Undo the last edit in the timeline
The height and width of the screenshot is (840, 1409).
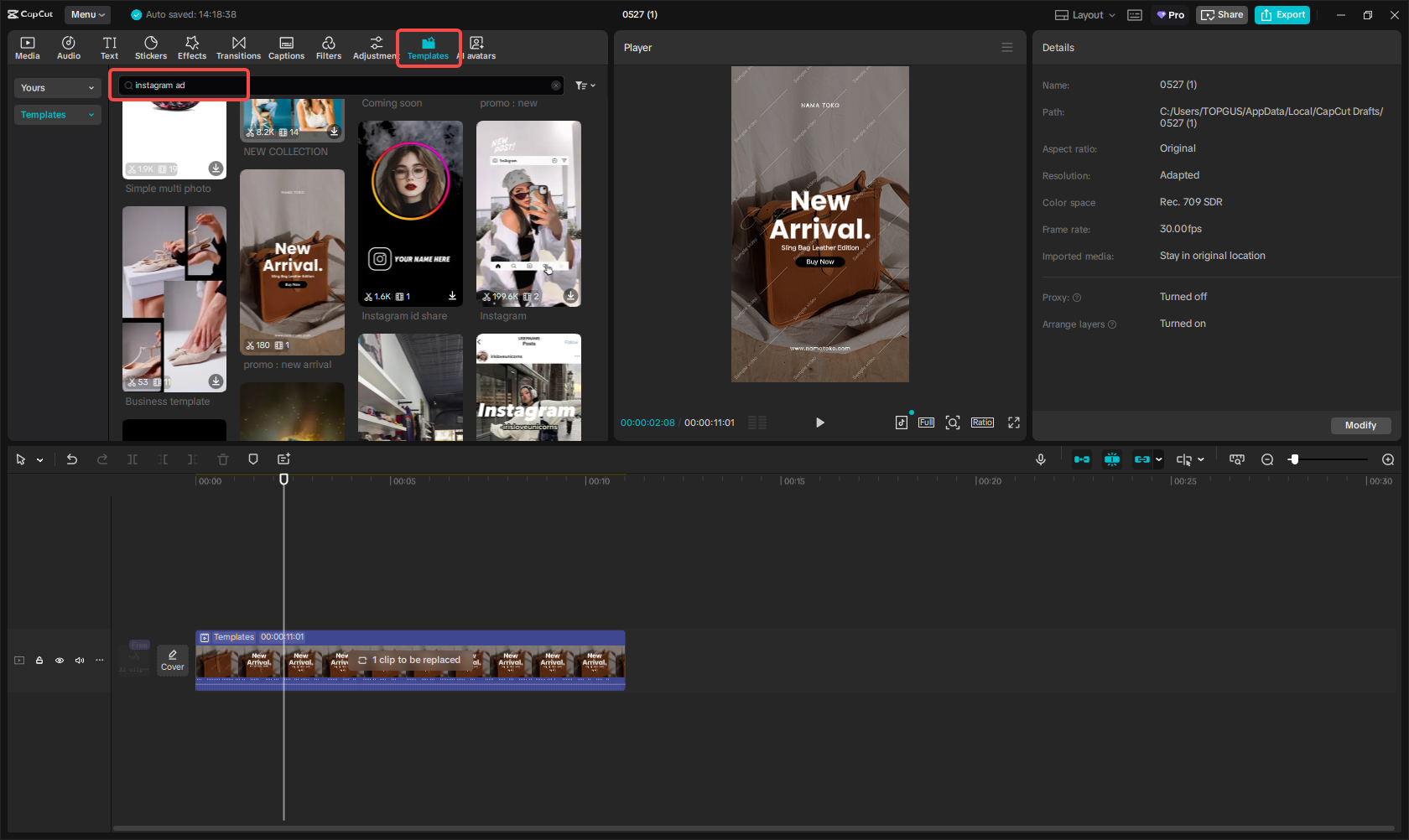pyautogui.click(x=71, y=459)
